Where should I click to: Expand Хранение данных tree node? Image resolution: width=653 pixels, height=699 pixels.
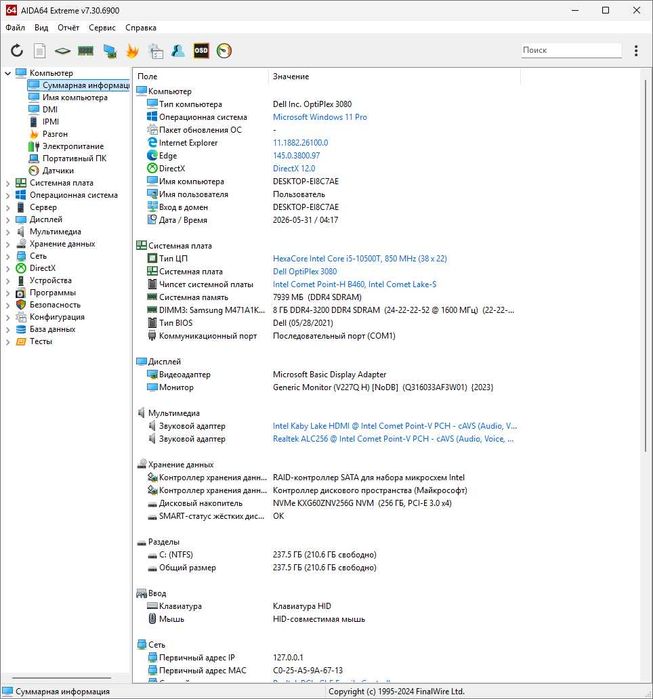8,244
